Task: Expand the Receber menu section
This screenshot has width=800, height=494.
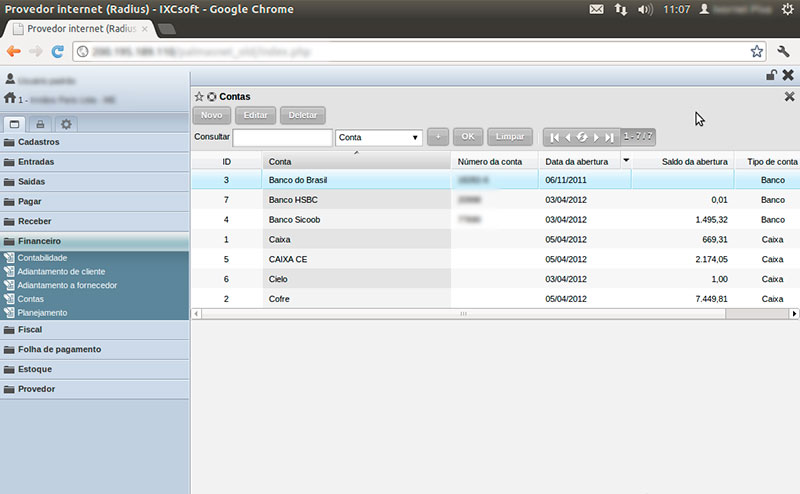Action: (x=94, y=221)
